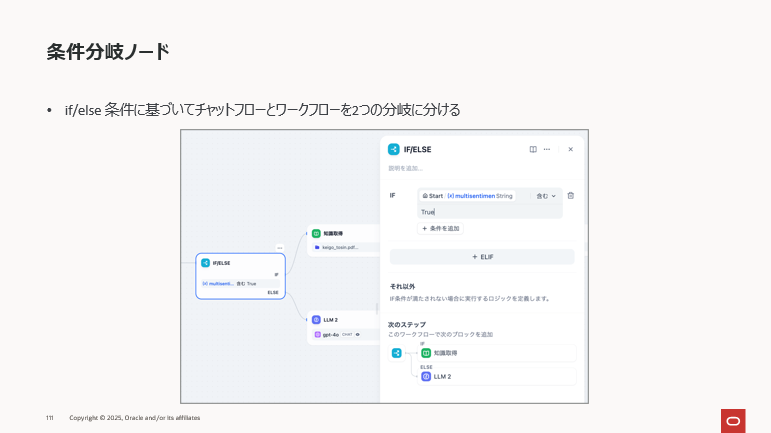Click the gpt-4o model label in LLM 2 node
This screenshot has width=771, height=433.
(x=330, y=335)
